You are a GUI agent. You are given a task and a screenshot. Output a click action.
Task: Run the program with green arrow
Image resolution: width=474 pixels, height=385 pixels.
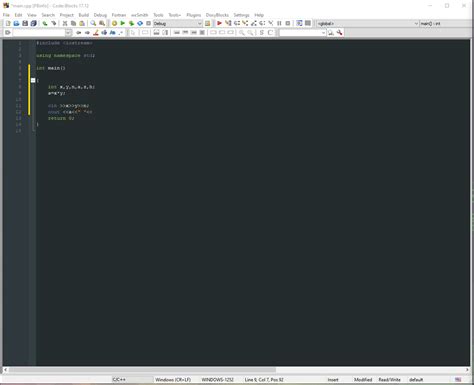point(123,23)
